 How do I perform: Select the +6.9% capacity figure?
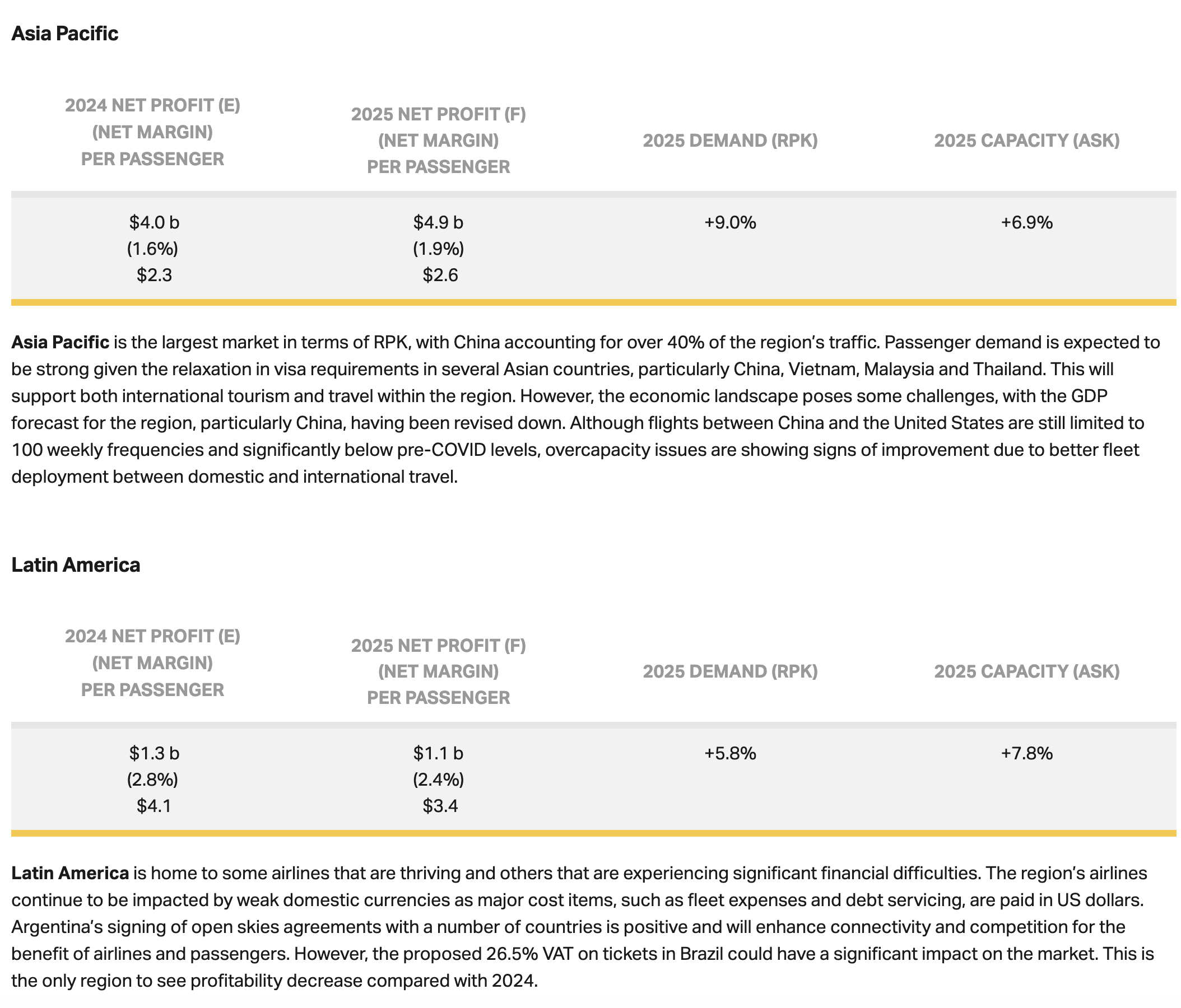(1026, 222)
